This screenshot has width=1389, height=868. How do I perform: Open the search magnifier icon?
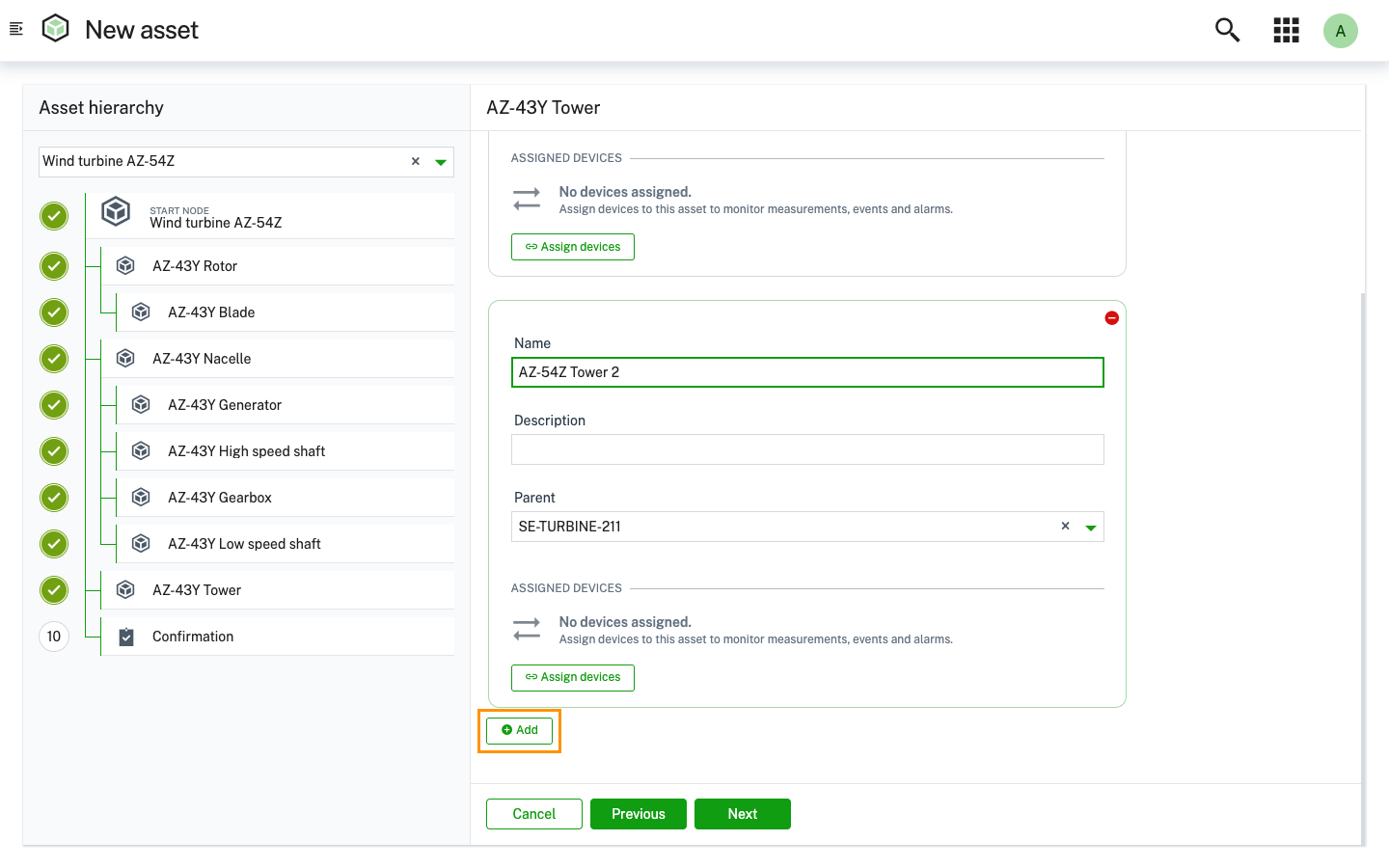click(1227, 30)
